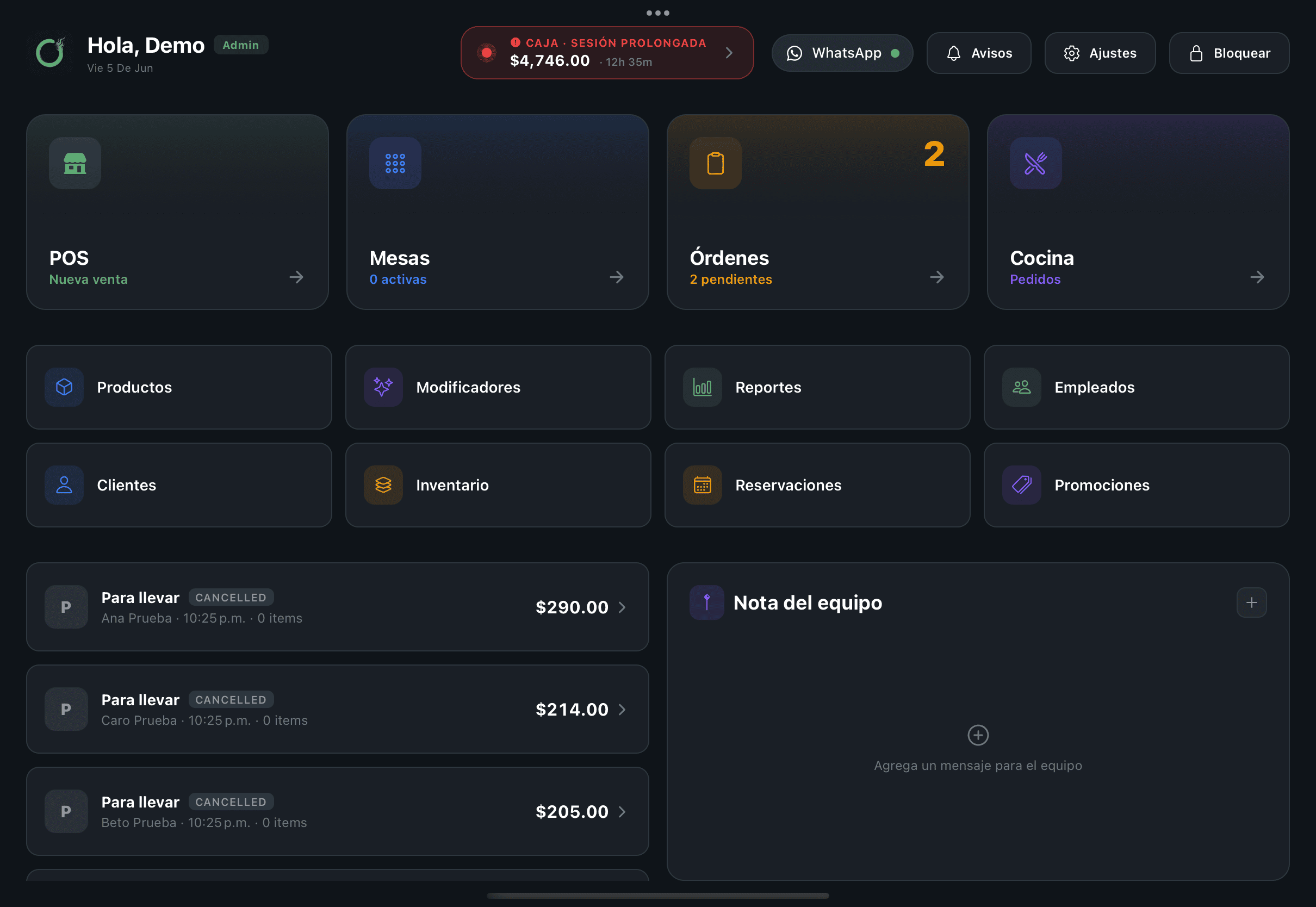1316x907 pixels.
Task: Open the Inventario tile
Action: coord(498,484)
